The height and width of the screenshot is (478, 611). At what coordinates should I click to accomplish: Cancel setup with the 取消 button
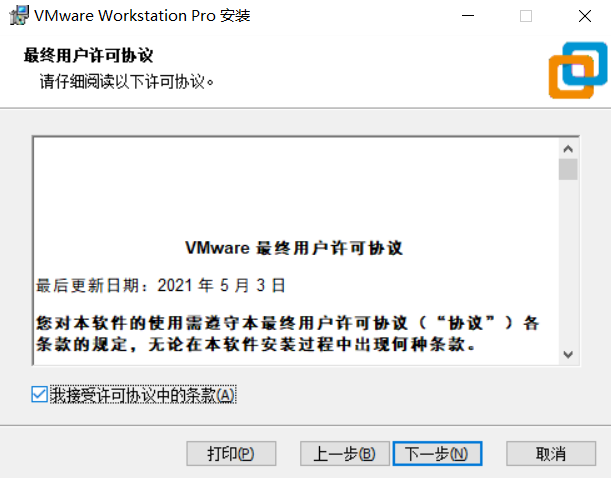[551, 453]
